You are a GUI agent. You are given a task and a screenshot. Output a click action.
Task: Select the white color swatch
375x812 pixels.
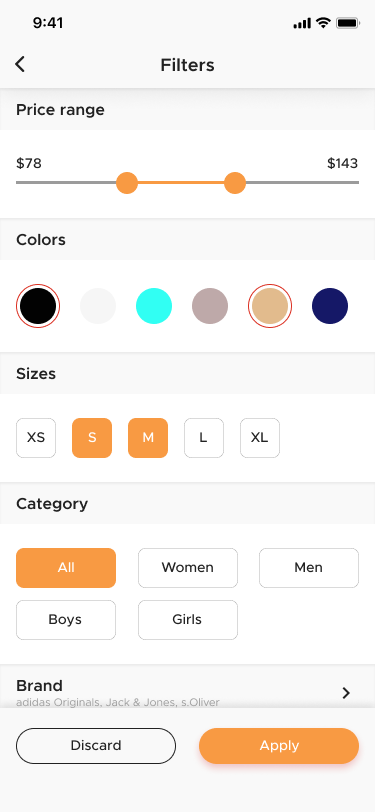(98, 306)
